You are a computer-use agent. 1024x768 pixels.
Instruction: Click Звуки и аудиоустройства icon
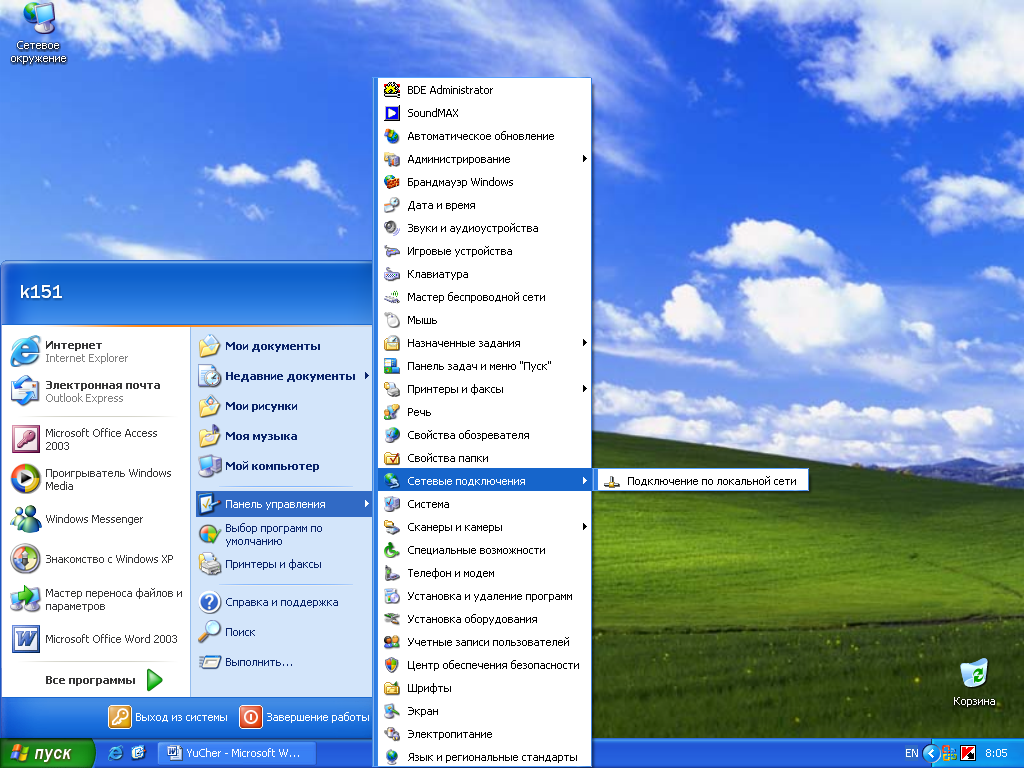pyautogui.click(x=392, y=228)
